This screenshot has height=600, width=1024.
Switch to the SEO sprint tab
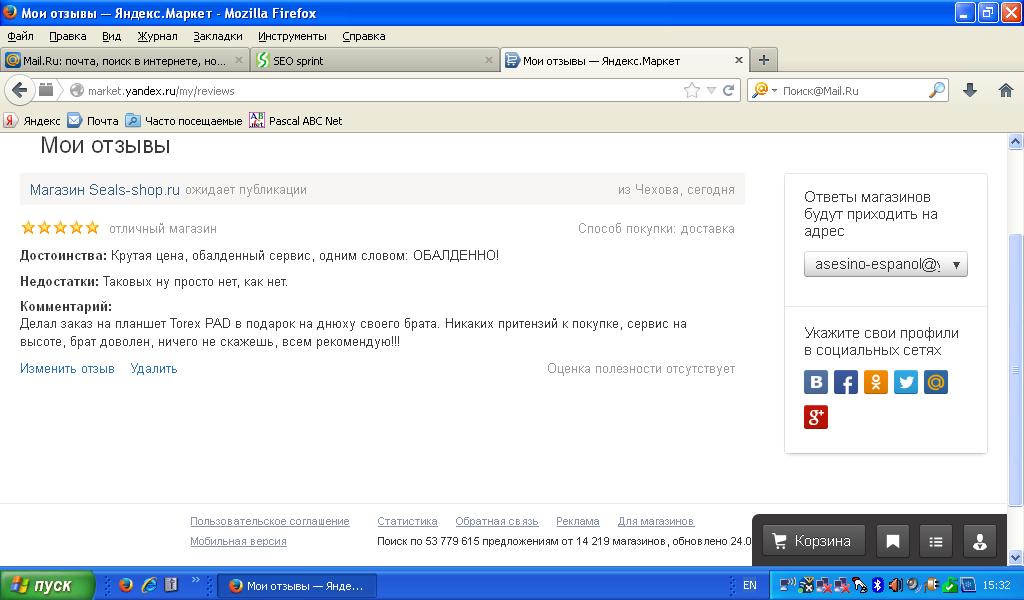(375, 60)
